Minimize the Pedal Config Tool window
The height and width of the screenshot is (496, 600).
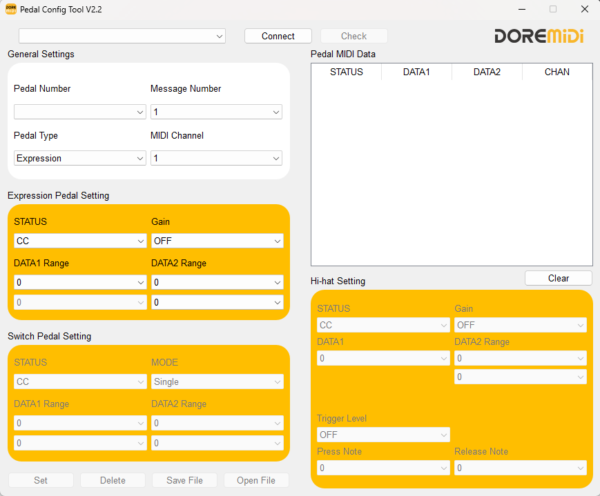coord(522,9)
